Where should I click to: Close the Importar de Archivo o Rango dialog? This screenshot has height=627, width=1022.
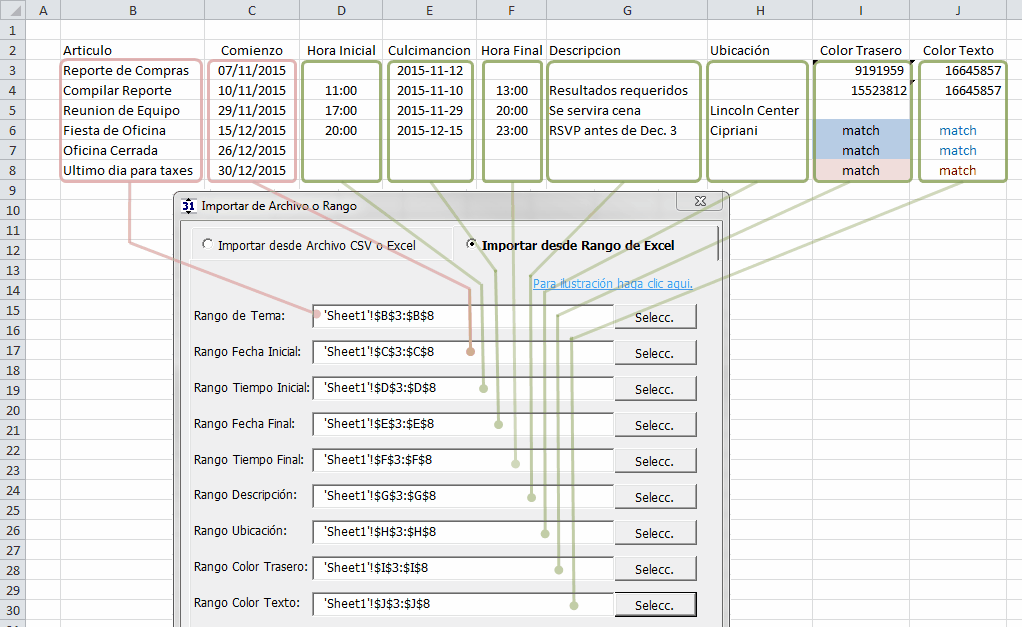698,203
